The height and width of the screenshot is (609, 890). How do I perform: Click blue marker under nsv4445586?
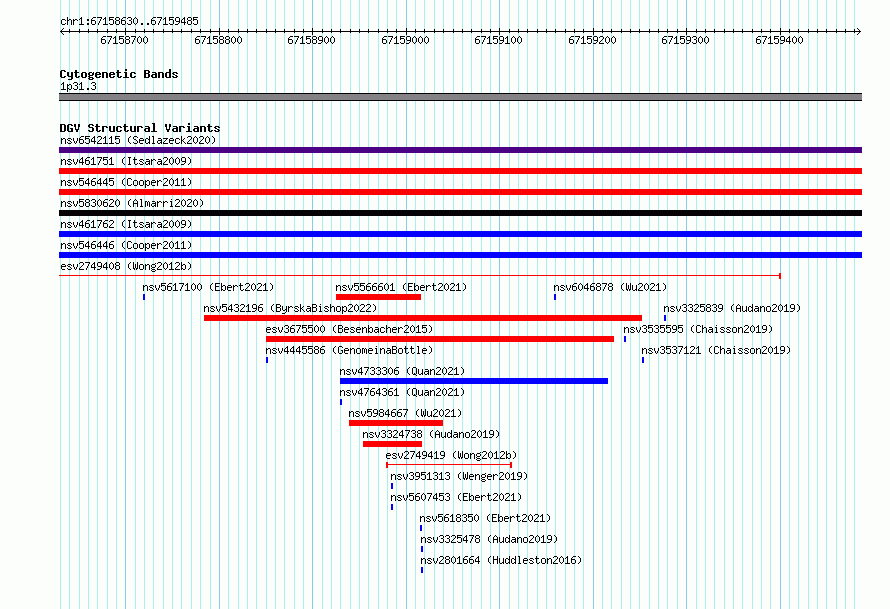(x=267, y=360)
